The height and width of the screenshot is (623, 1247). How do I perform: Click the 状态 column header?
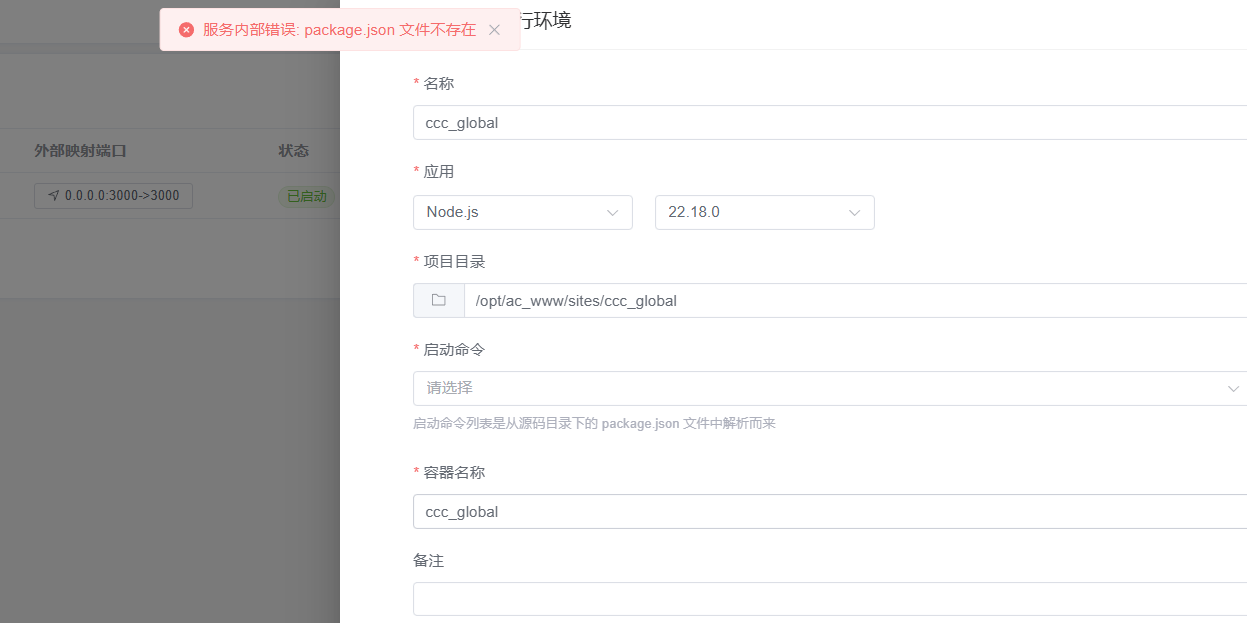point(293,151)
